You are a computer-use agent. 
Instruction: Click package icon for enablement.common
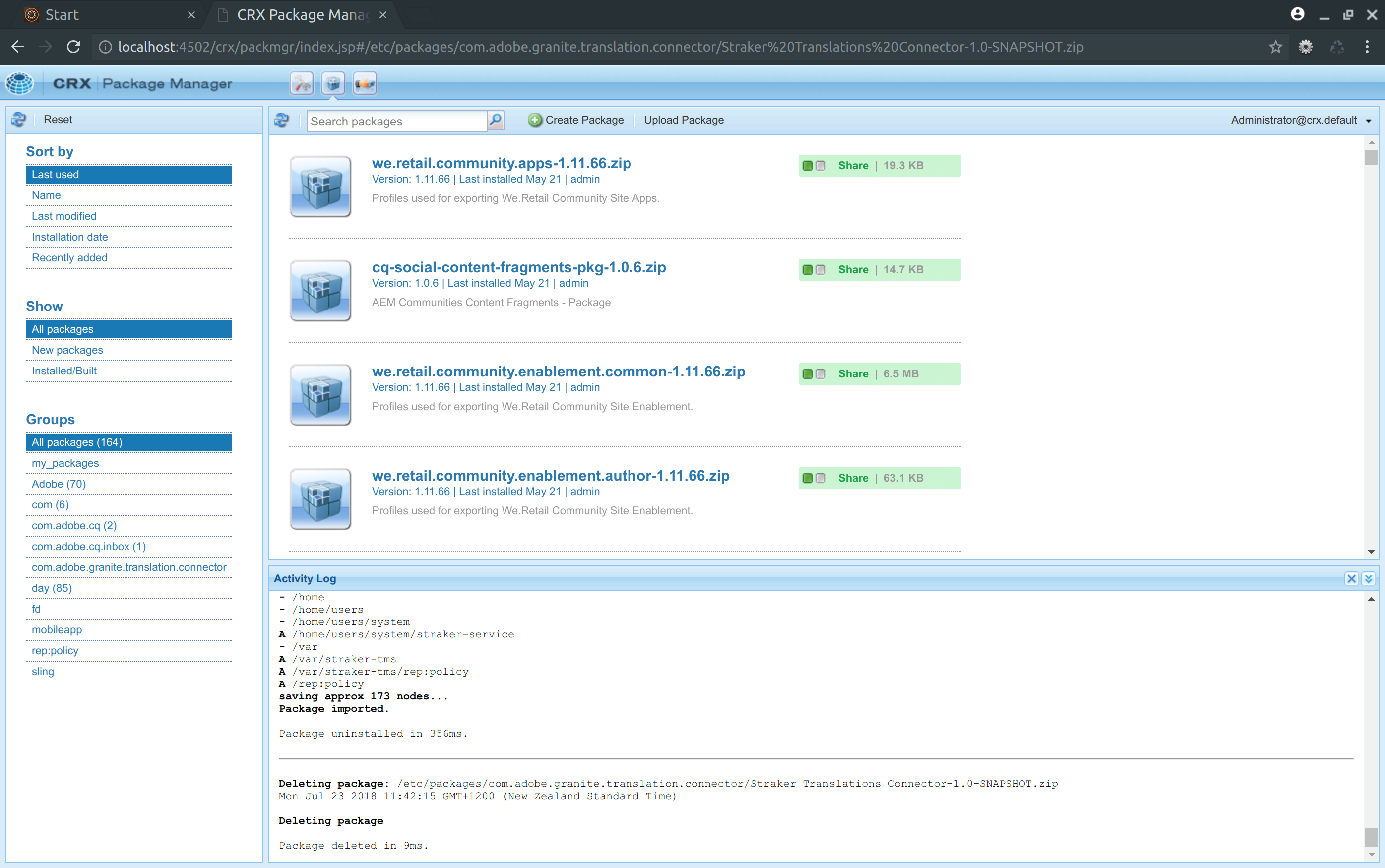[x=320, y=394]
